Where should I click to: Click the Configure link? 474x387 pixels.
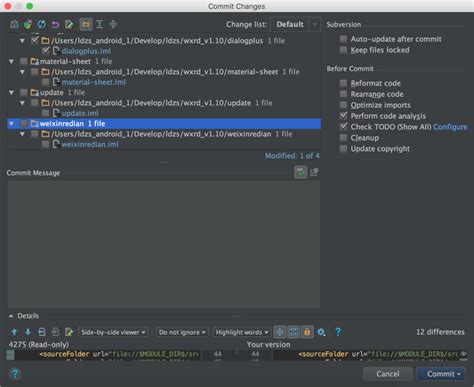450,127
